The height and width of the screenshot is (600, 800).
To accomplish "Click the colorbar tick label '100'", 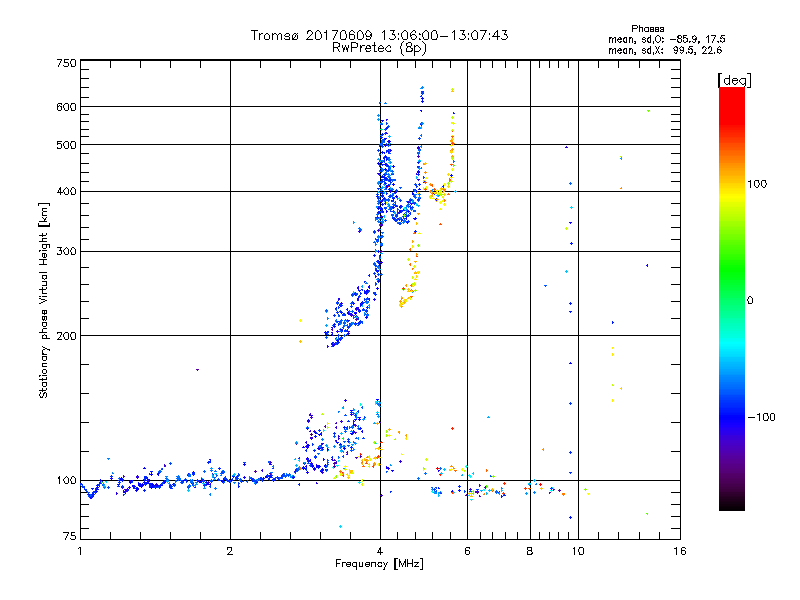I will (x=757, y=184).
